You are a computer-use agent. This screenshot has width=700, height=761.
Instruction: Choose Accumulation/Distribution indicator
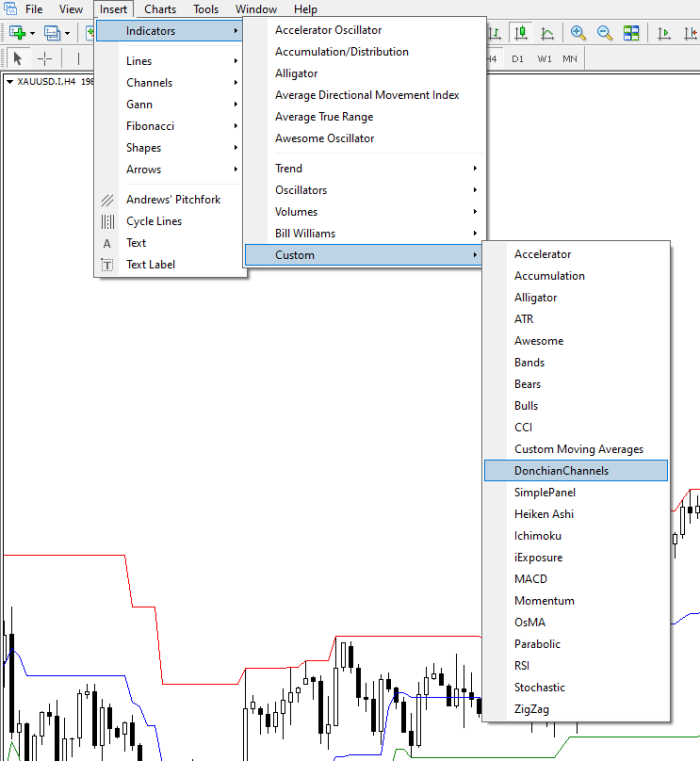pyautogui.click(x=342, y=52)
